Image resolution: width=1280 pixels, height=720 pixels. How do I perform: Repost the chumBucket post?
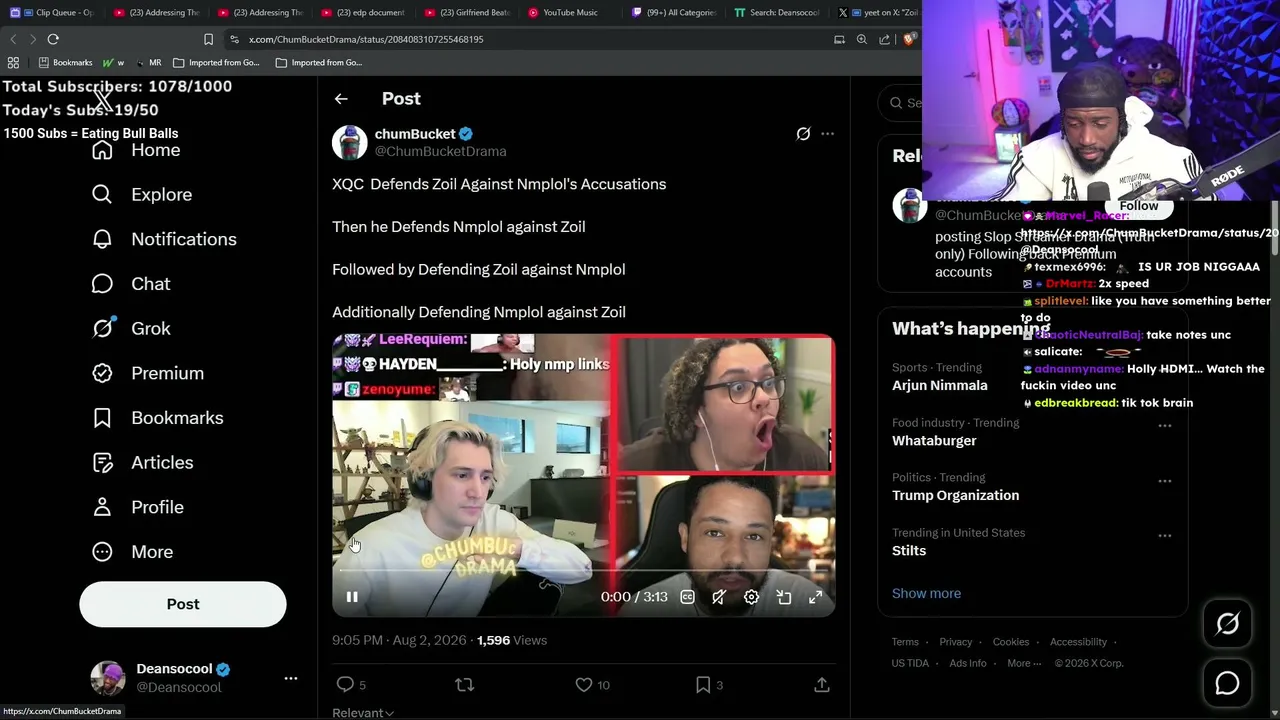coord(464,685)
